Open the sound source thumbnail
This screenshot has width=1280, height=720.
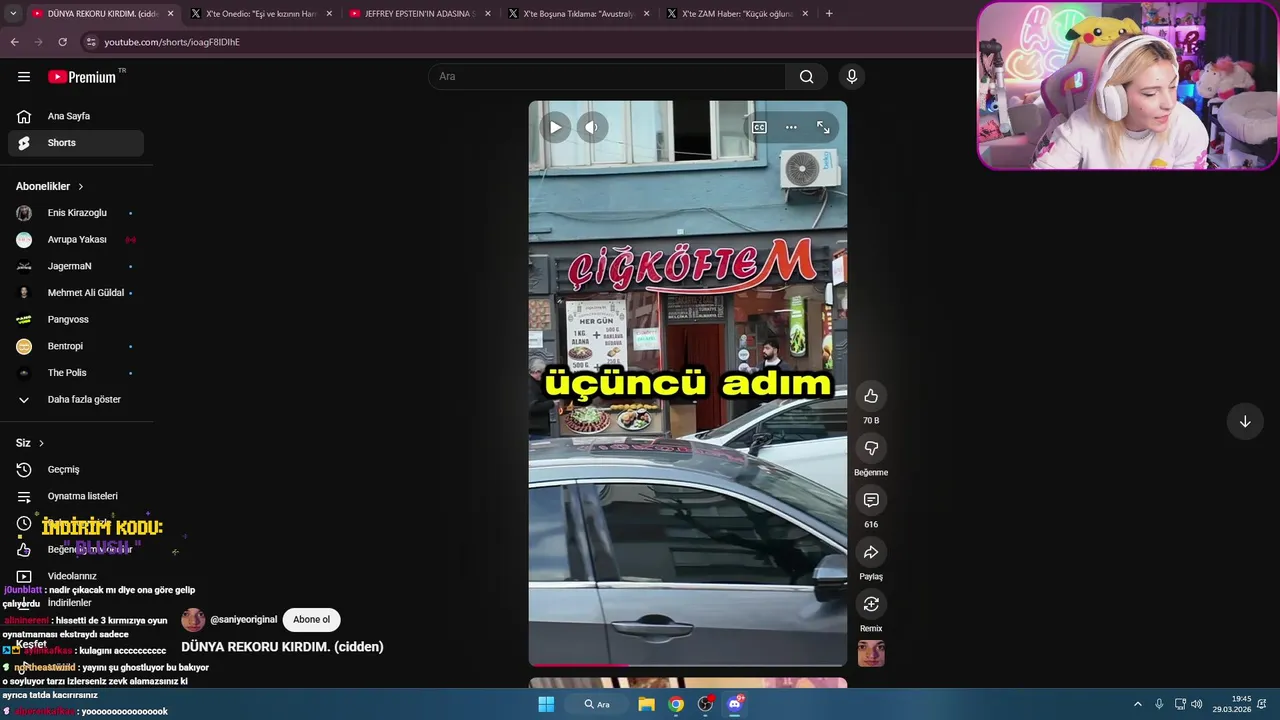[871, 653]
